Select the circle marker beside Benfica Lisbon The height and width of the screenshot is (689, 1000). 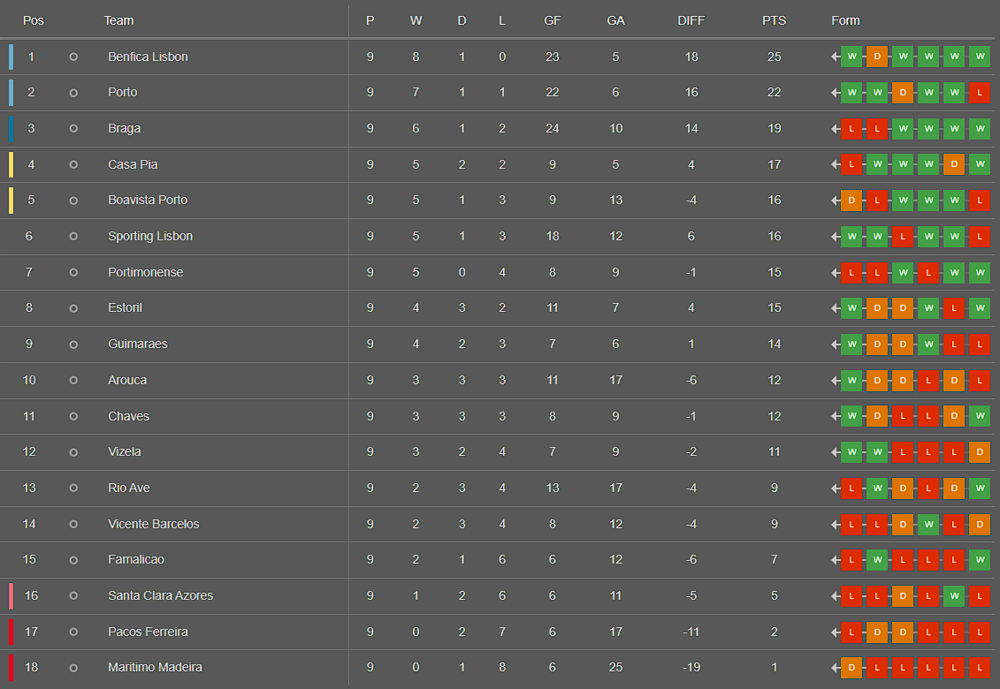[x=73, y=57]
